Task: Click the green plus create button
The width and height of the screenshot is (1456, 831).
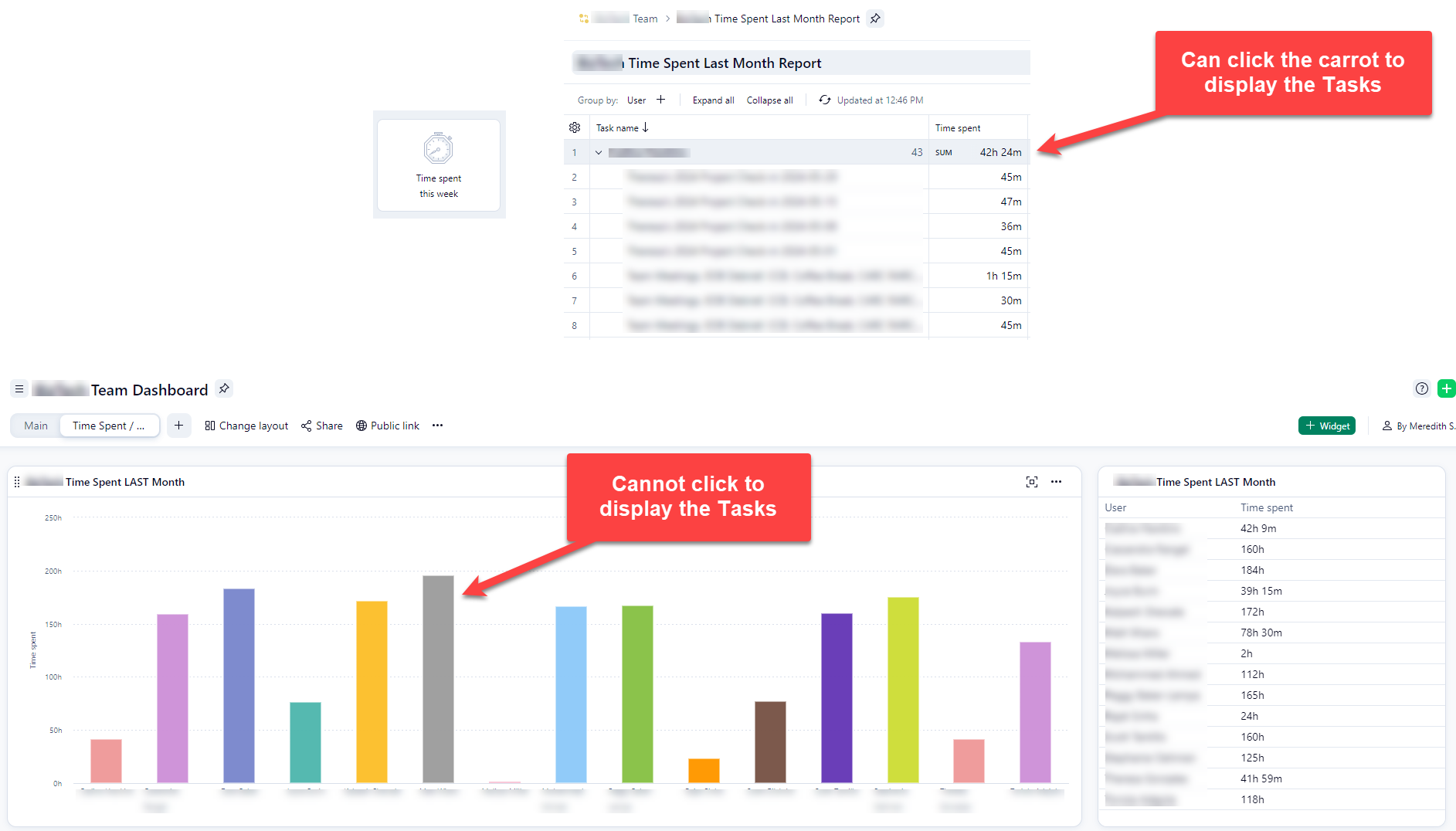Action: click(1447, 388)
